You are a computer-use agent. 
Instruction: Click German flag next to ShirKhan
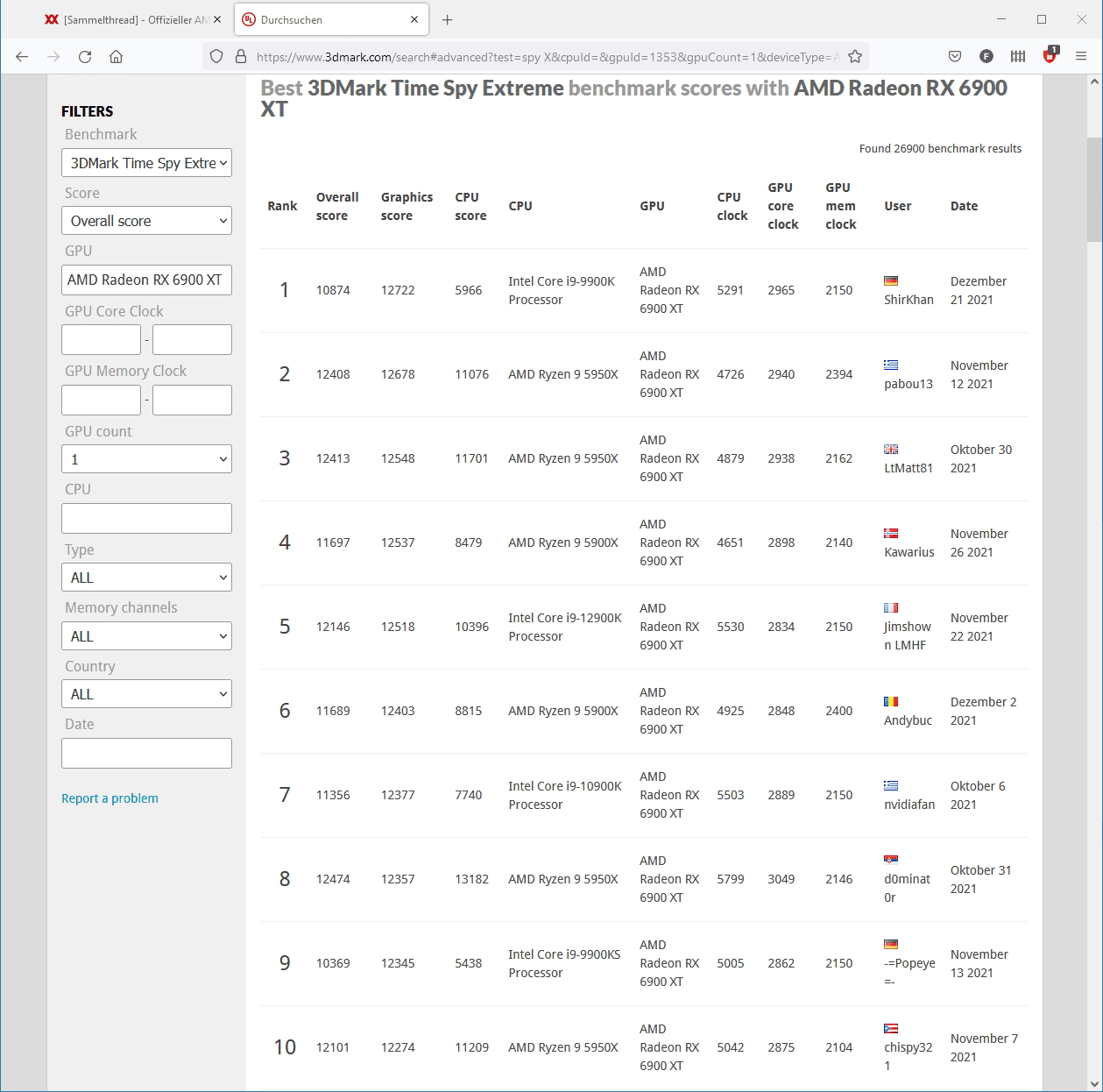coord(891,281)
